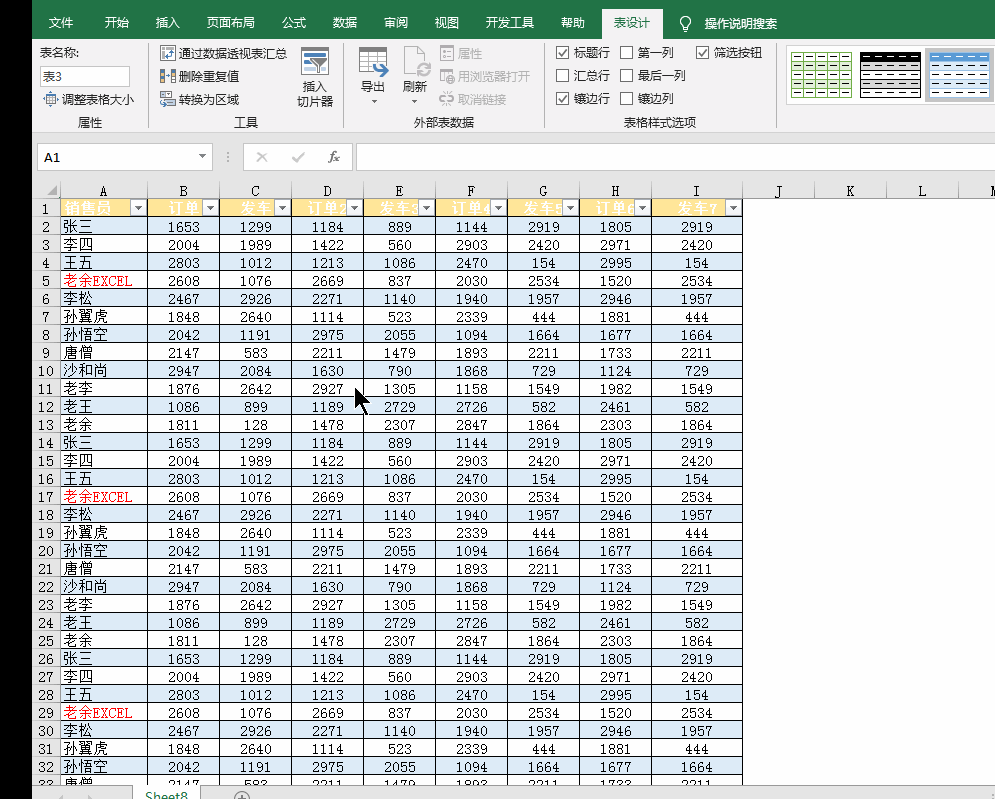Click cell 老余EXCEL in row 5
The height and width of the screenshot is (799, 995).
pos(103,281)
